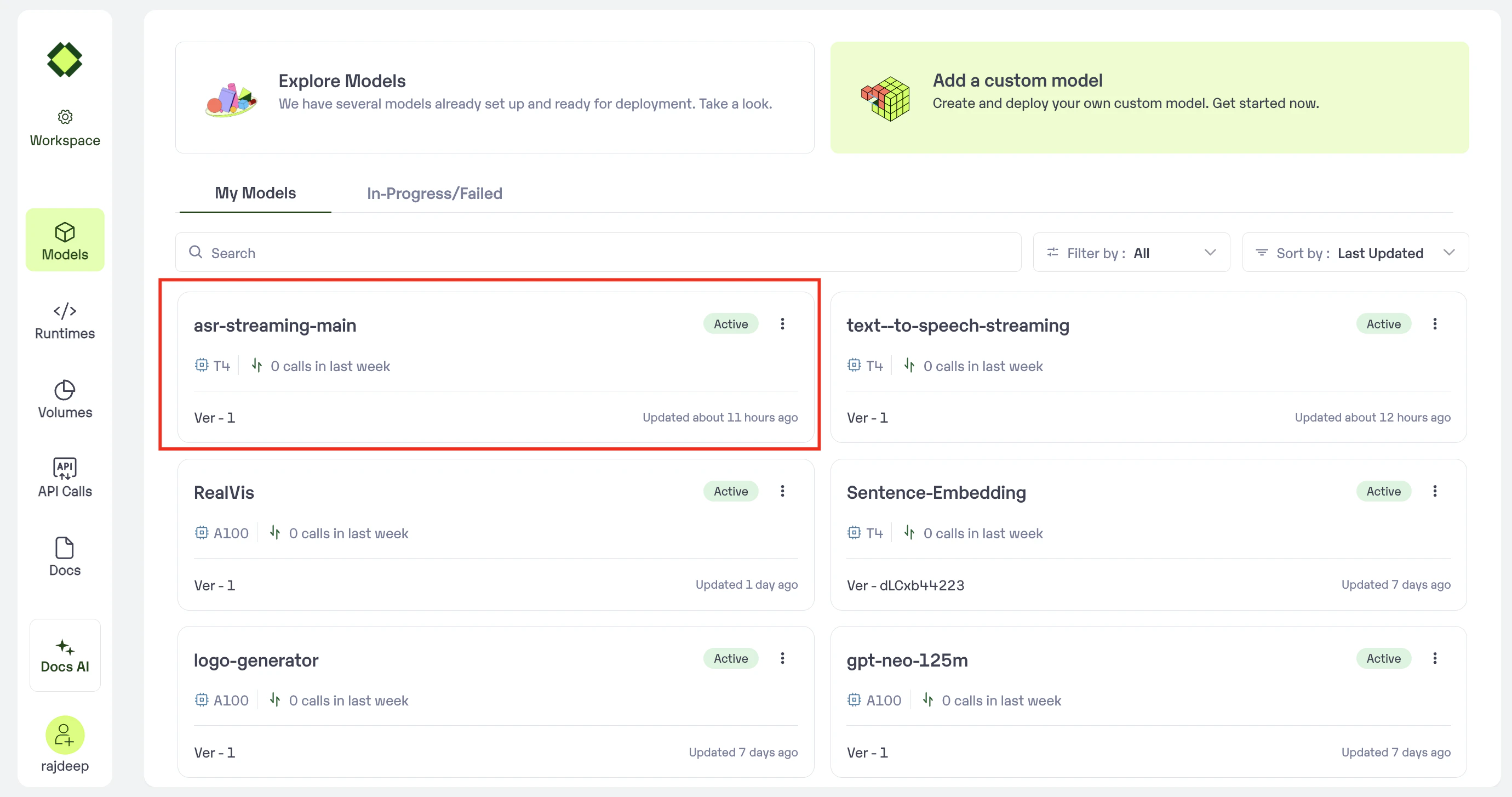Viewport: 1512px width, 797px height.
Task: Click Add a custom model banner
Action: (x=1149, y=98)
